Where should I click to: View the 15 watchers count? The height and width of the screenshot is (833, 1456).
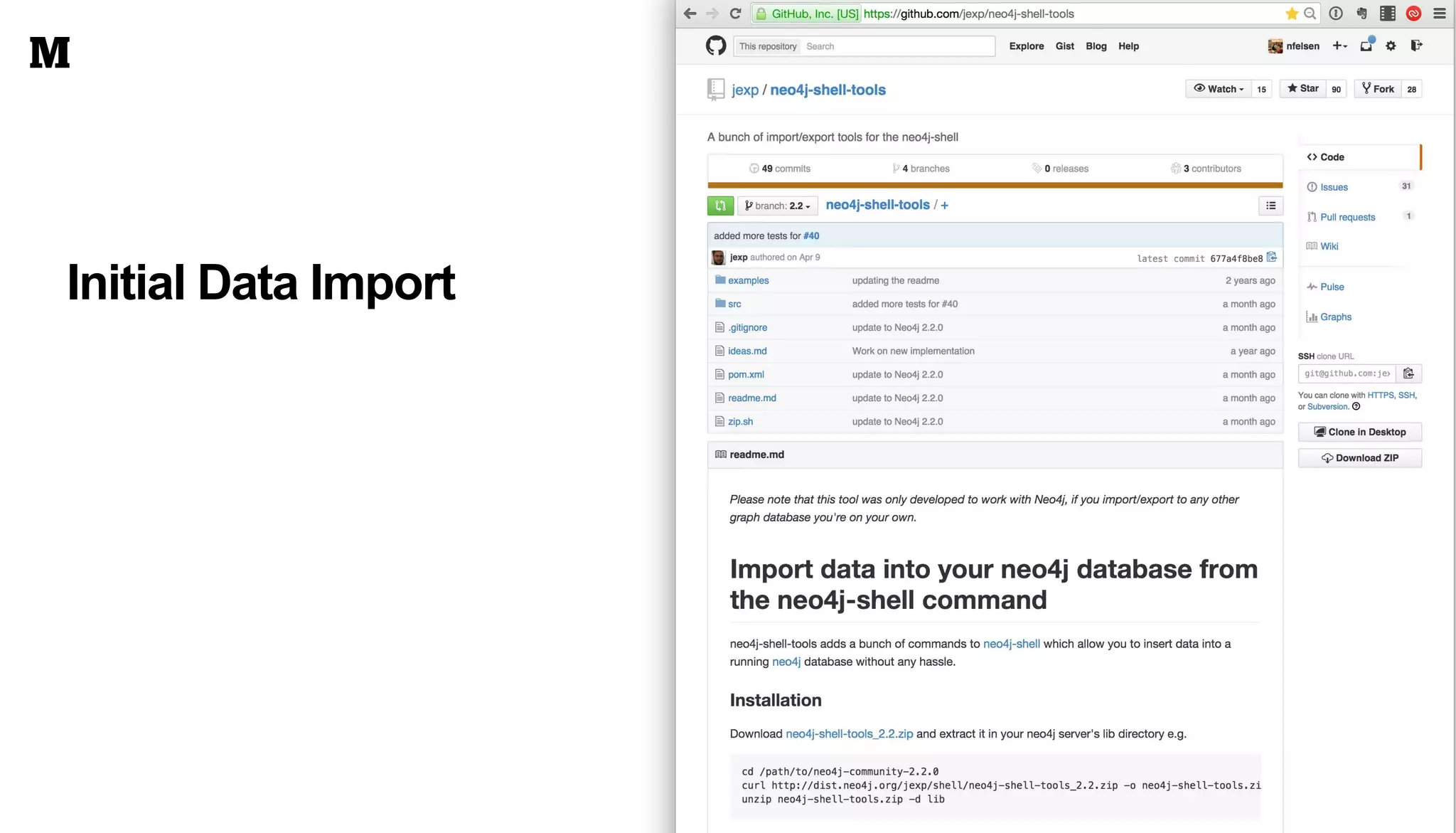coord(1261,89)
